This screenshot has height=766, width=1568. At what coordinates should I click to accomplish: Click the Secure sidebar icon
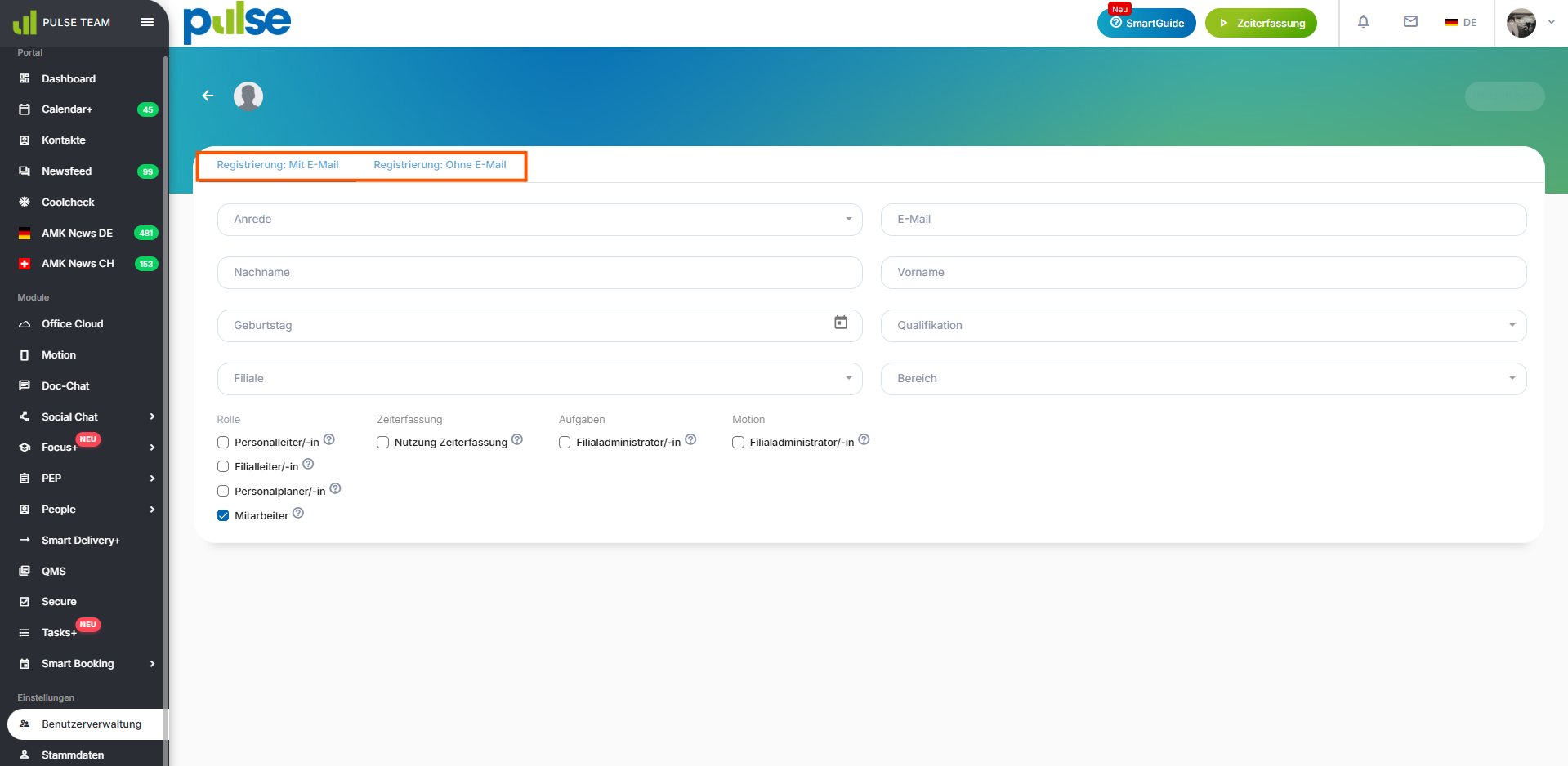click(x=25, y=602)
